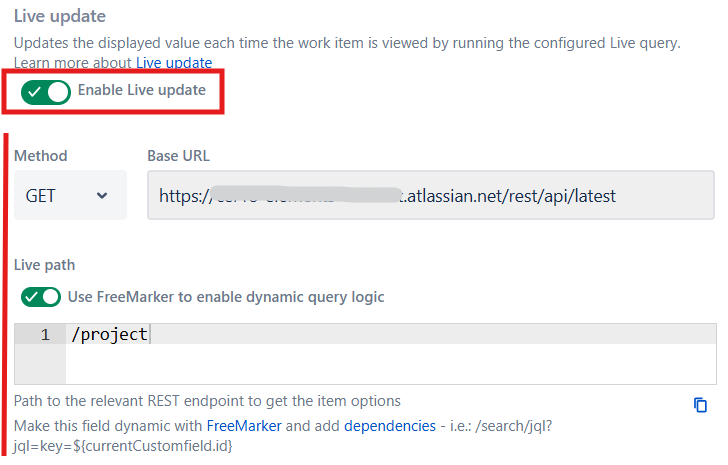Open the 'Learn more about Live update' link
728x465 pixels.
tap(174, 63)
